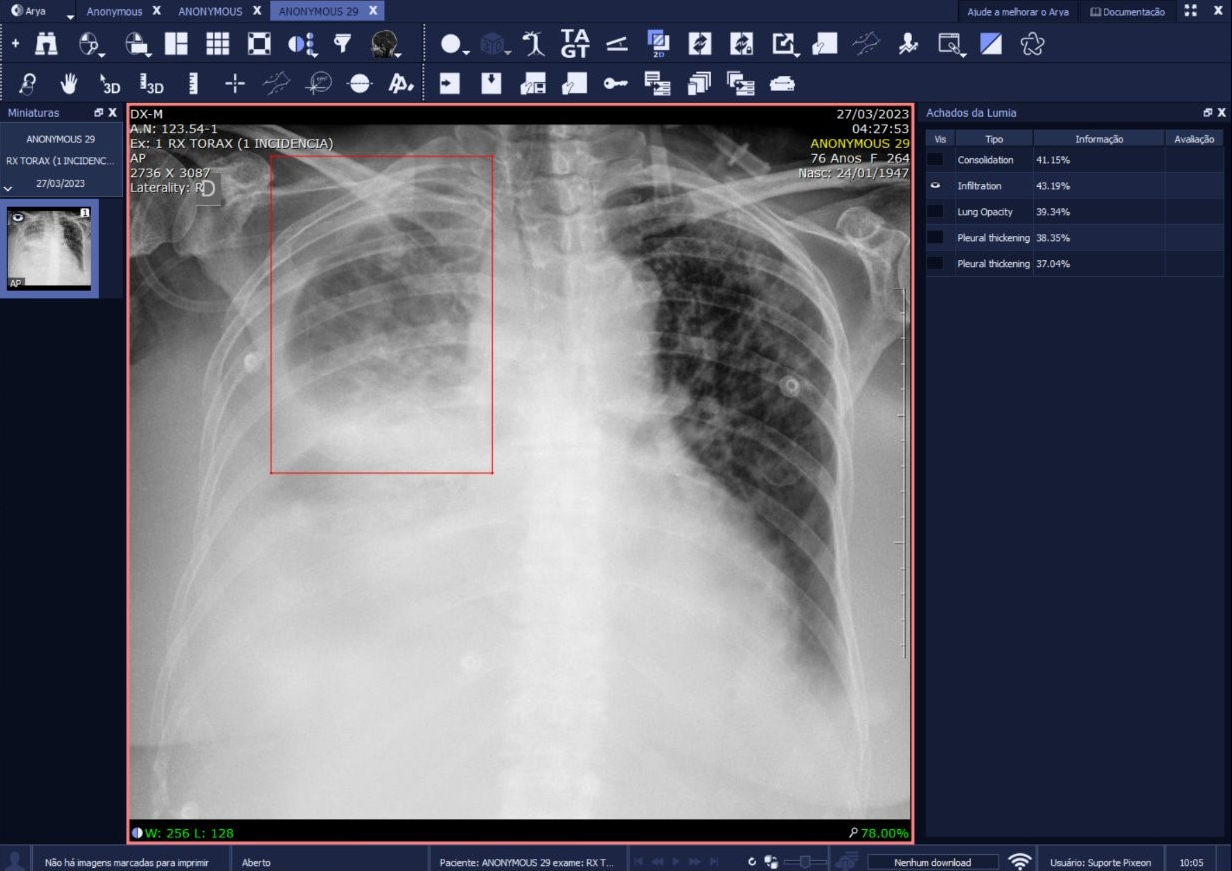Toggle the 2D overlay mode icon
Screen dimensions: 1232x871
tap(658, 43)
